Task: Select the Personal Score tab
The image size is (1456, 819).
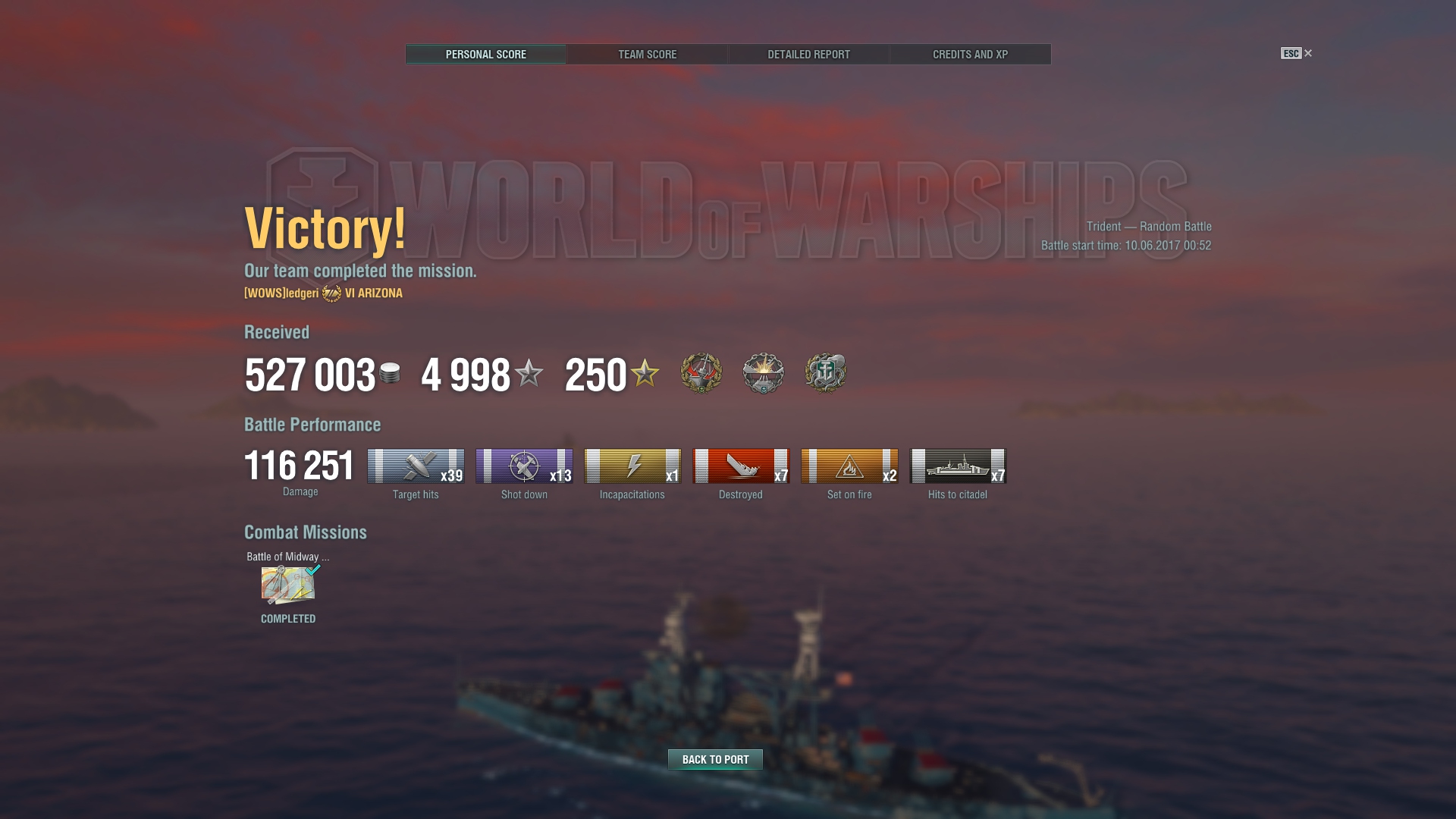Action: coord(485,55)
